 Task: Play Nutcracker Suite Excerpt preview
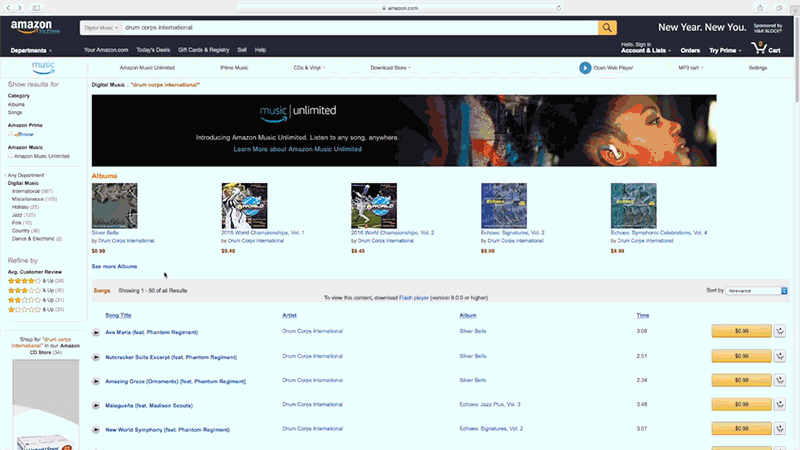click(96, 357)
